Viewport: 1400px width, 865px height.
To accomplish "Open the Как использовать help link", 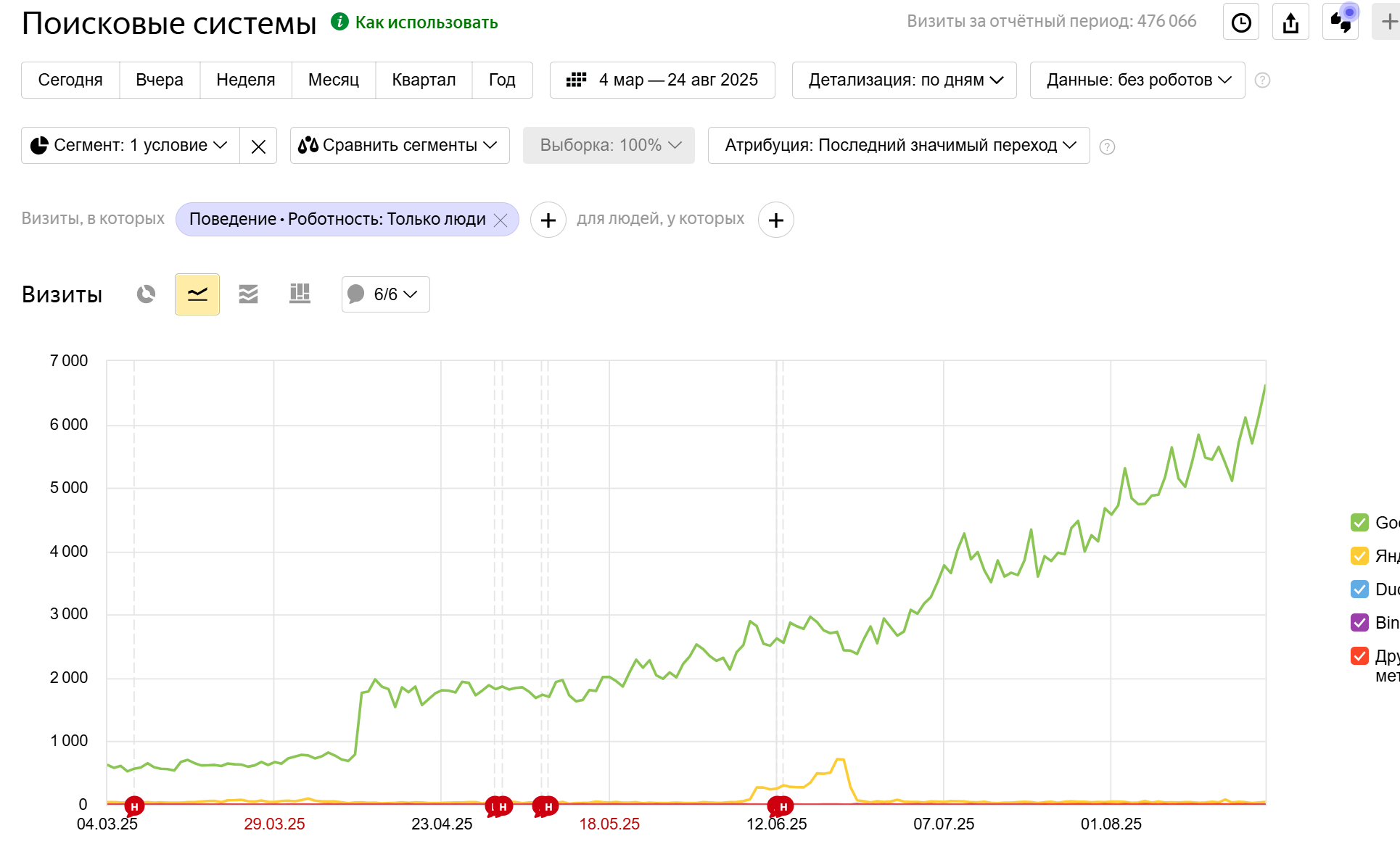I will (x=426, y=23).
